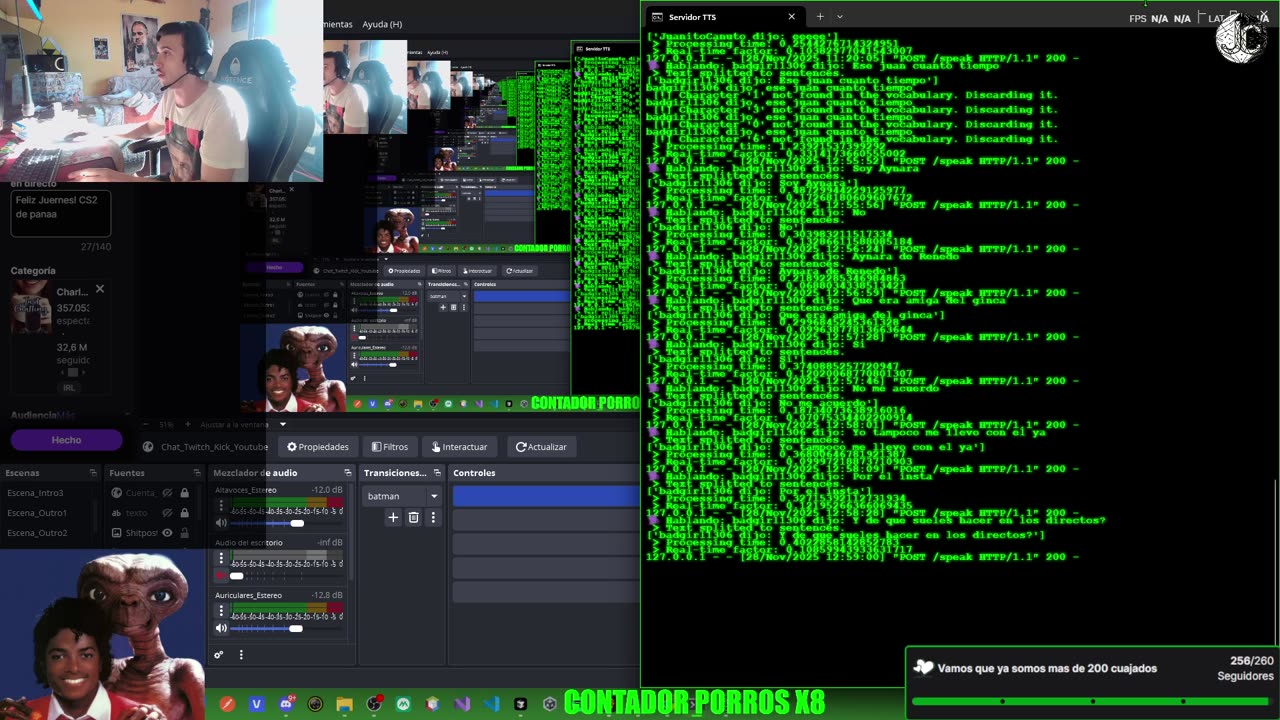Viewport: 1280px width, 720px height.
Task: Click the highlighted blue Controles button
Action: click(x=546, y=496)
